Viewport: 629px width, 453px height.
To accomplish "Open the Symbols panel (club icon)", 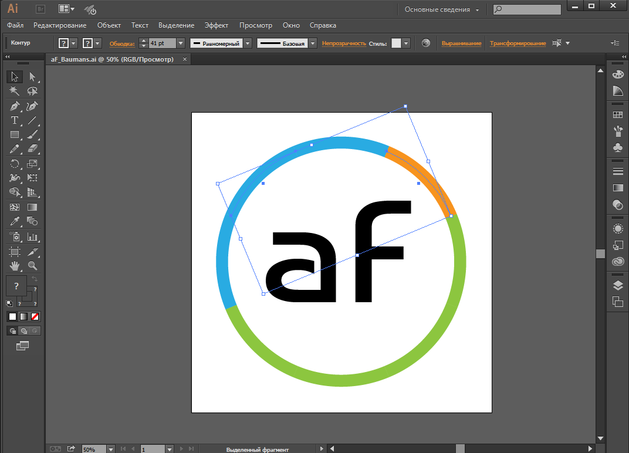I will [x=618, y=148].
